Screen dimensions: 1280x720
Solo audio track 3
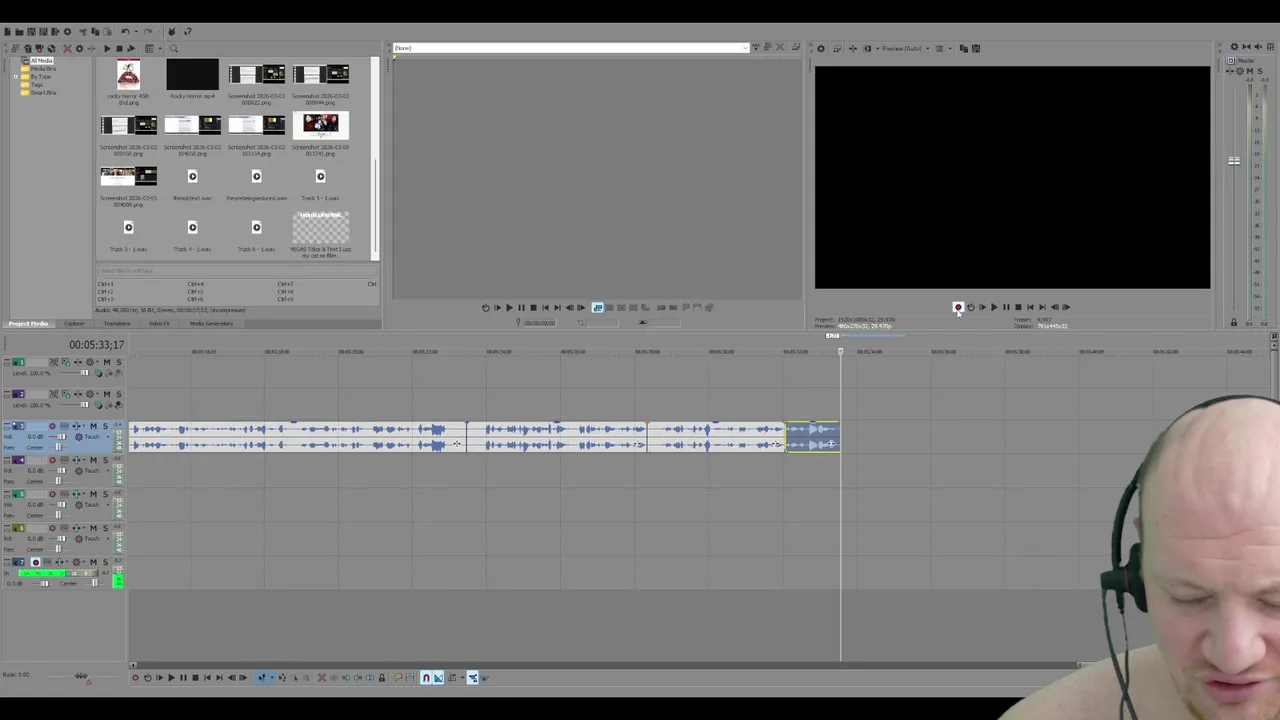106,426
